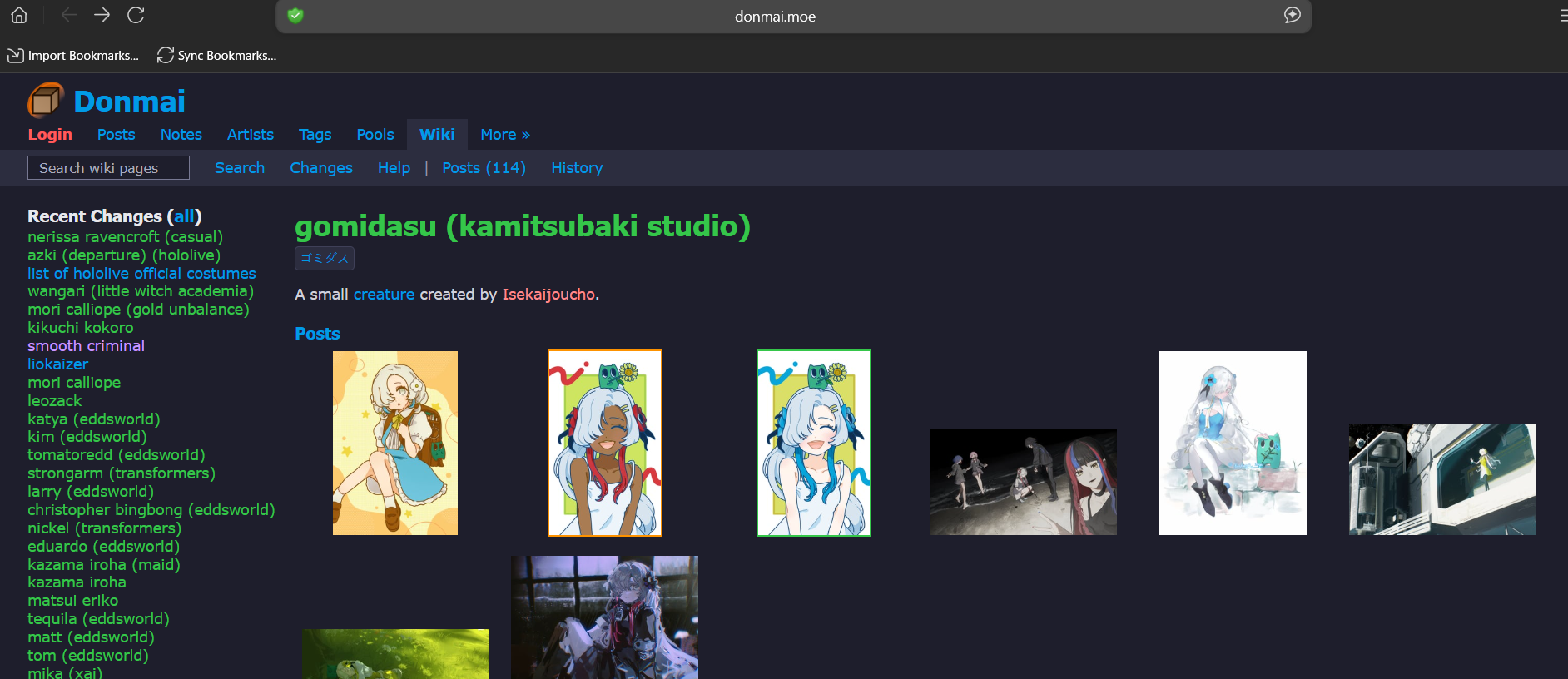Click the Search wiki pages field

(x=108, y=168)
